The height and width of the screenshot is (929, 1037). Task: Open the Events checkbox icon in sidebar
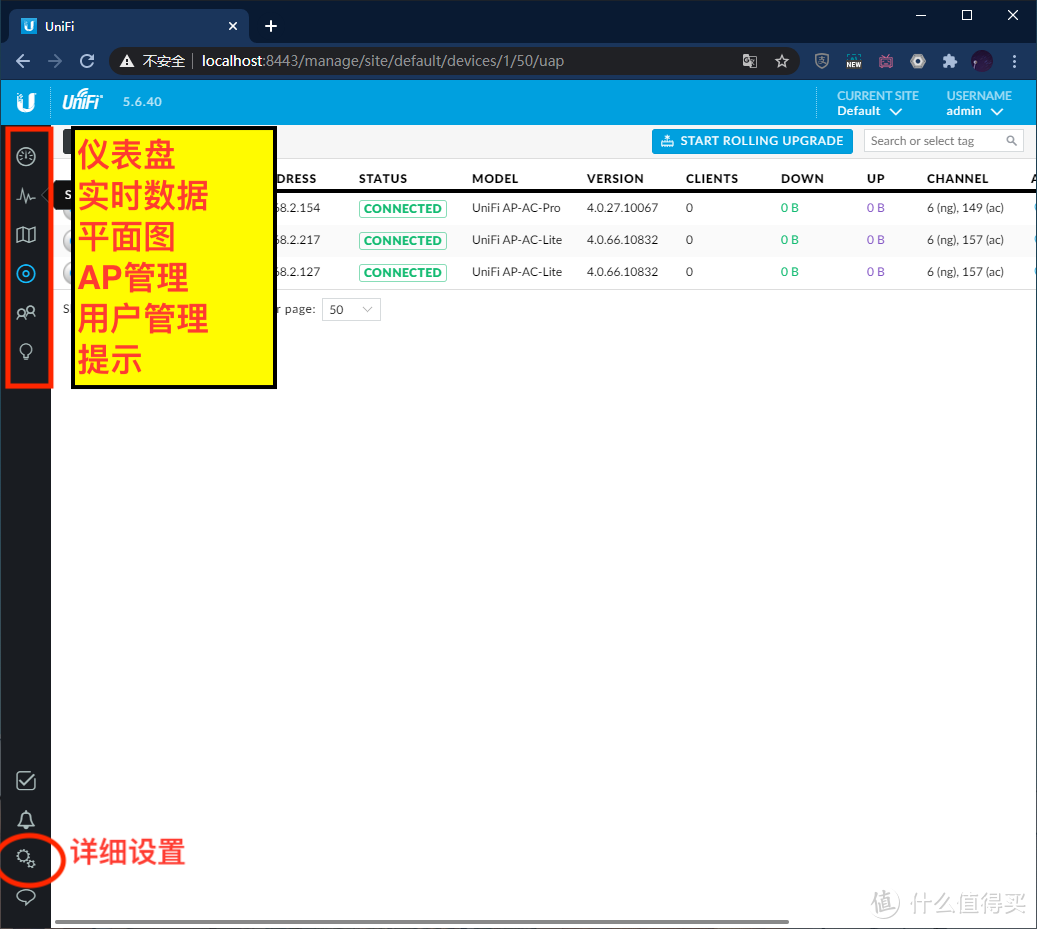pyautogui.click(x=26, y=781)
